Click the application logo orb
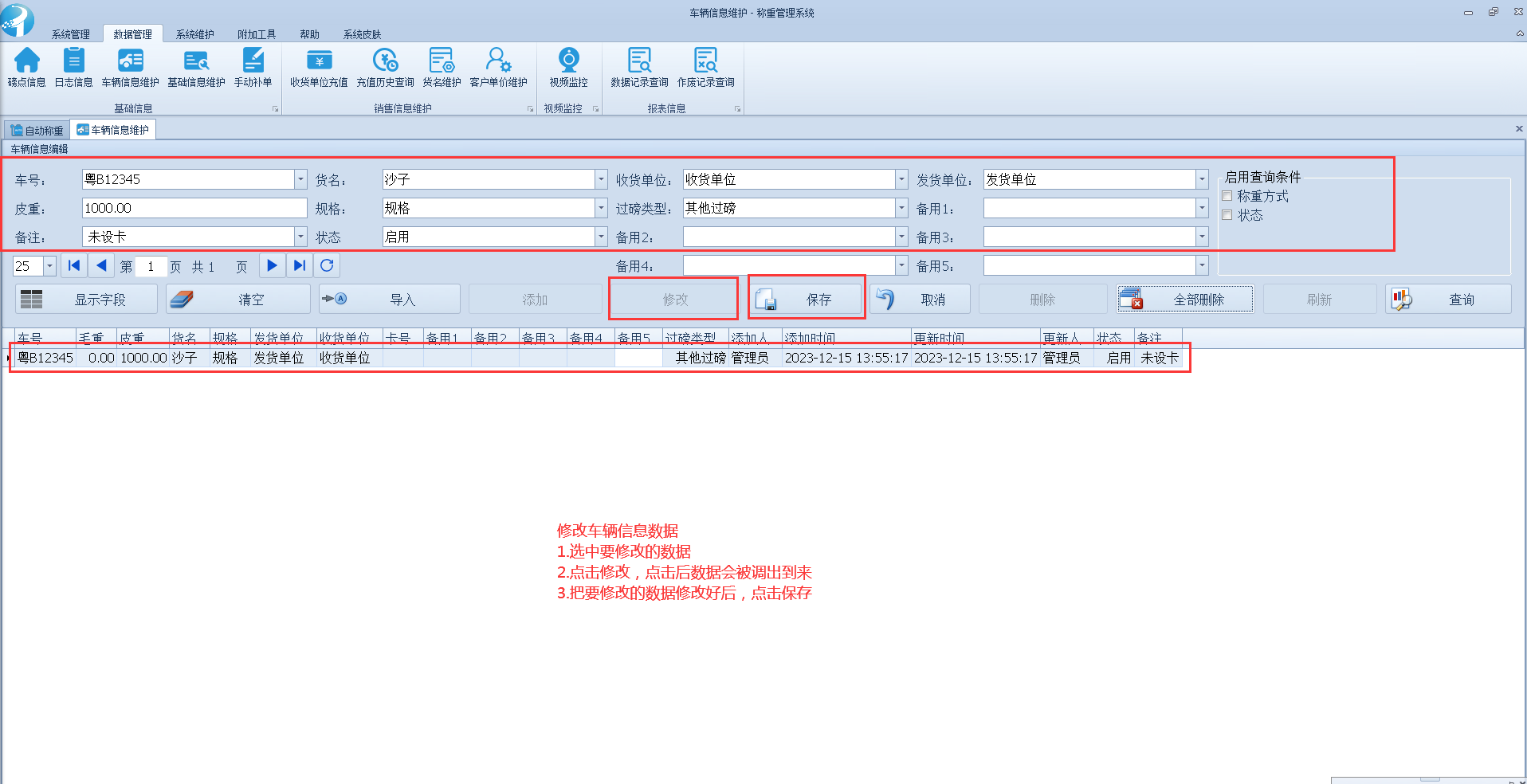Image resolution: width=1527 pixels, height=784 pixels. (x=18, y=20)
